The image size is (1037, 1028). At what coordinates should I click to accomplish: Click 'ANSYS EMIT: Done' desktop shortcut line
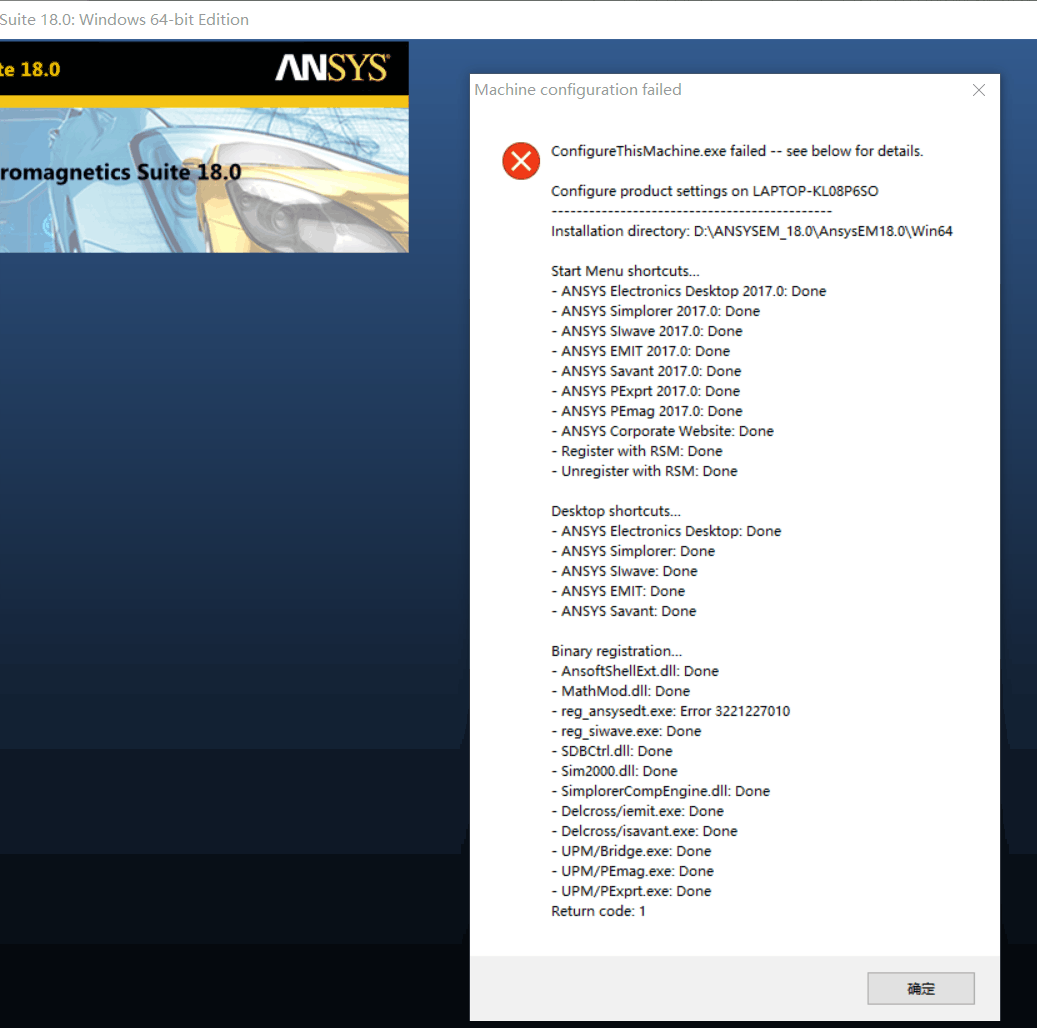click(x=618, y=591)
